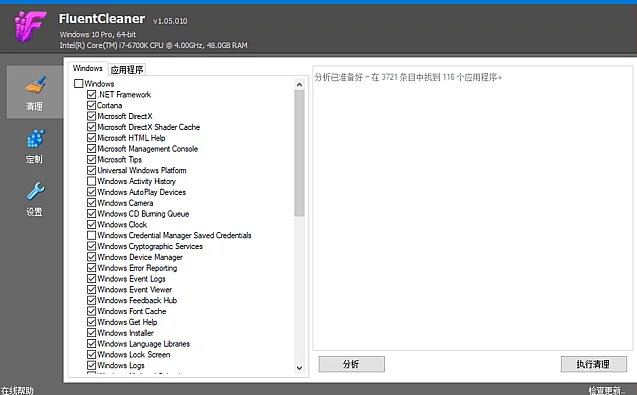Click the Intel Core i7-6700K CPU info text

pos(153,46)
